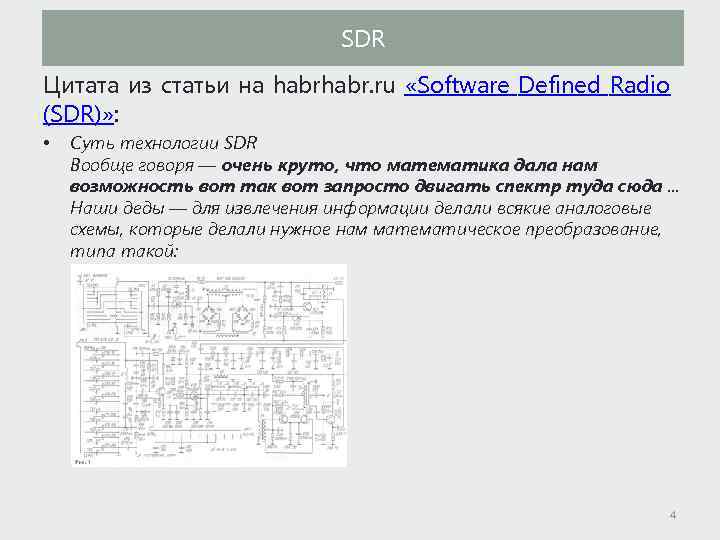Select the SDR slide title
Viewport: 720px width, 540px height.
pos(363,39)
